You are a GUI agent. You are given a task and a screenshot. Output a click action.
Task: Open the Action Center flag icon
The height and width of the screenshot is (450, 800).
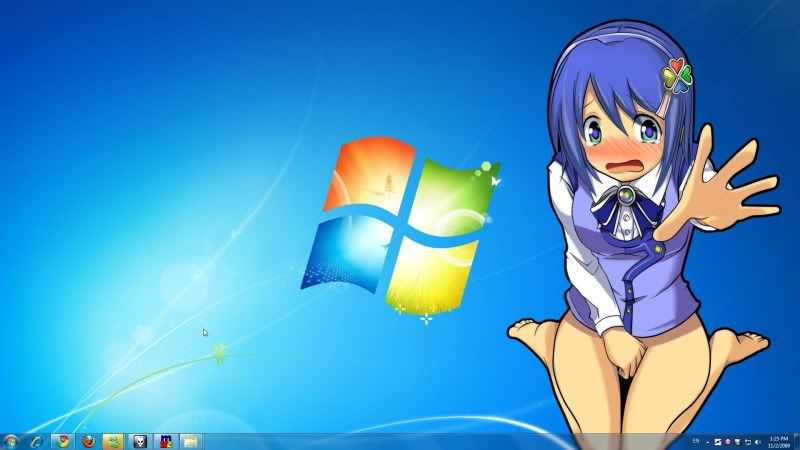coord(738,442)
